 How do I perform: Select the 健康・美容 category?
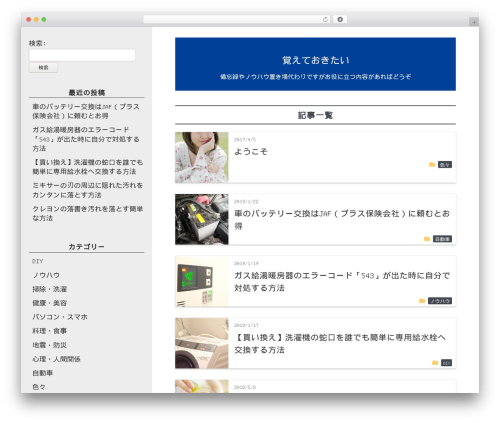[50, 303]
